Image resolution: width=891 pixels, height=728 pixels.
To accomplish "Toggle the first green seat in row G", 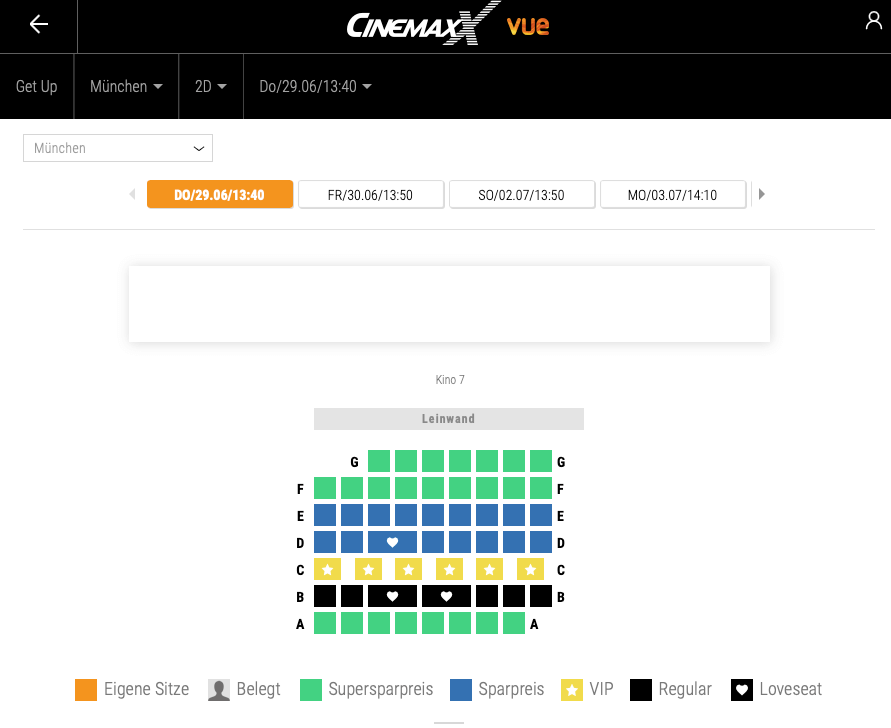I will click(379, 461).
